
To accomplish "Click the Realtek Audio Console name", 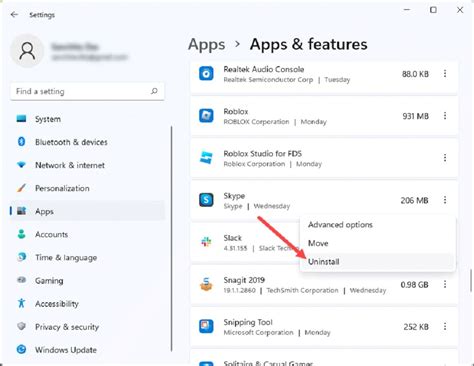I will tap(264, 69).
